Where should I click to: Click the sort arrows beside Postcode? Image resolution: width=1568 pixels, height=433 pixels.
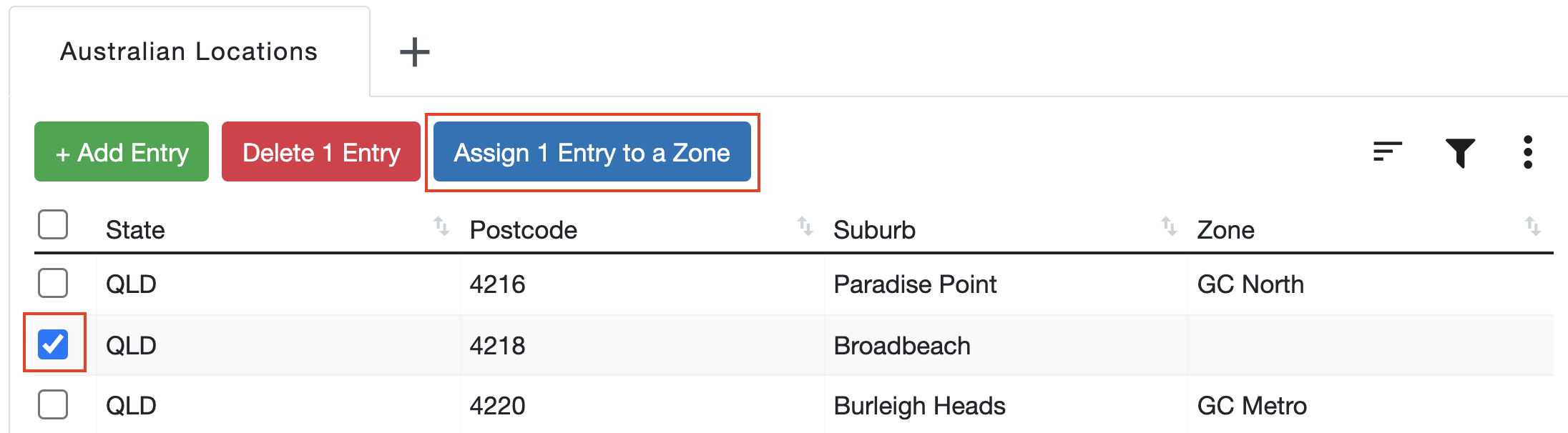[x=805, y=227]
